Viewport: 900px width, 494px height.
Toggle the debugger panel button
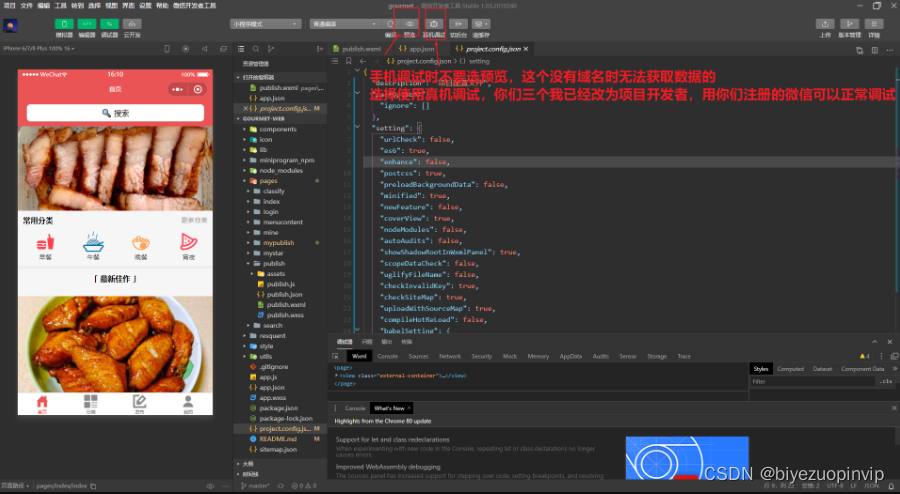click(x=109, y=24)
